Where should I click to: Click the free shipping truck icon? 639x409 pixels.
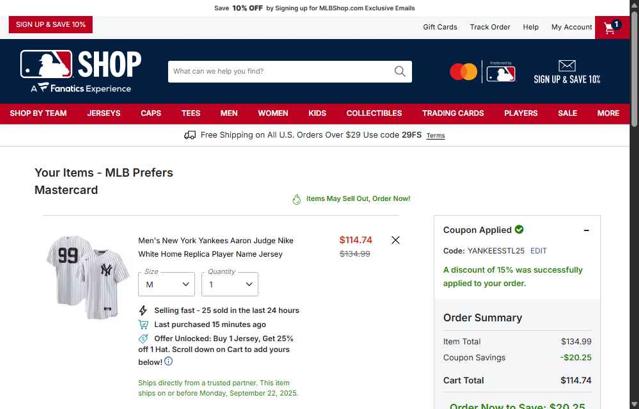click(190, 135)
